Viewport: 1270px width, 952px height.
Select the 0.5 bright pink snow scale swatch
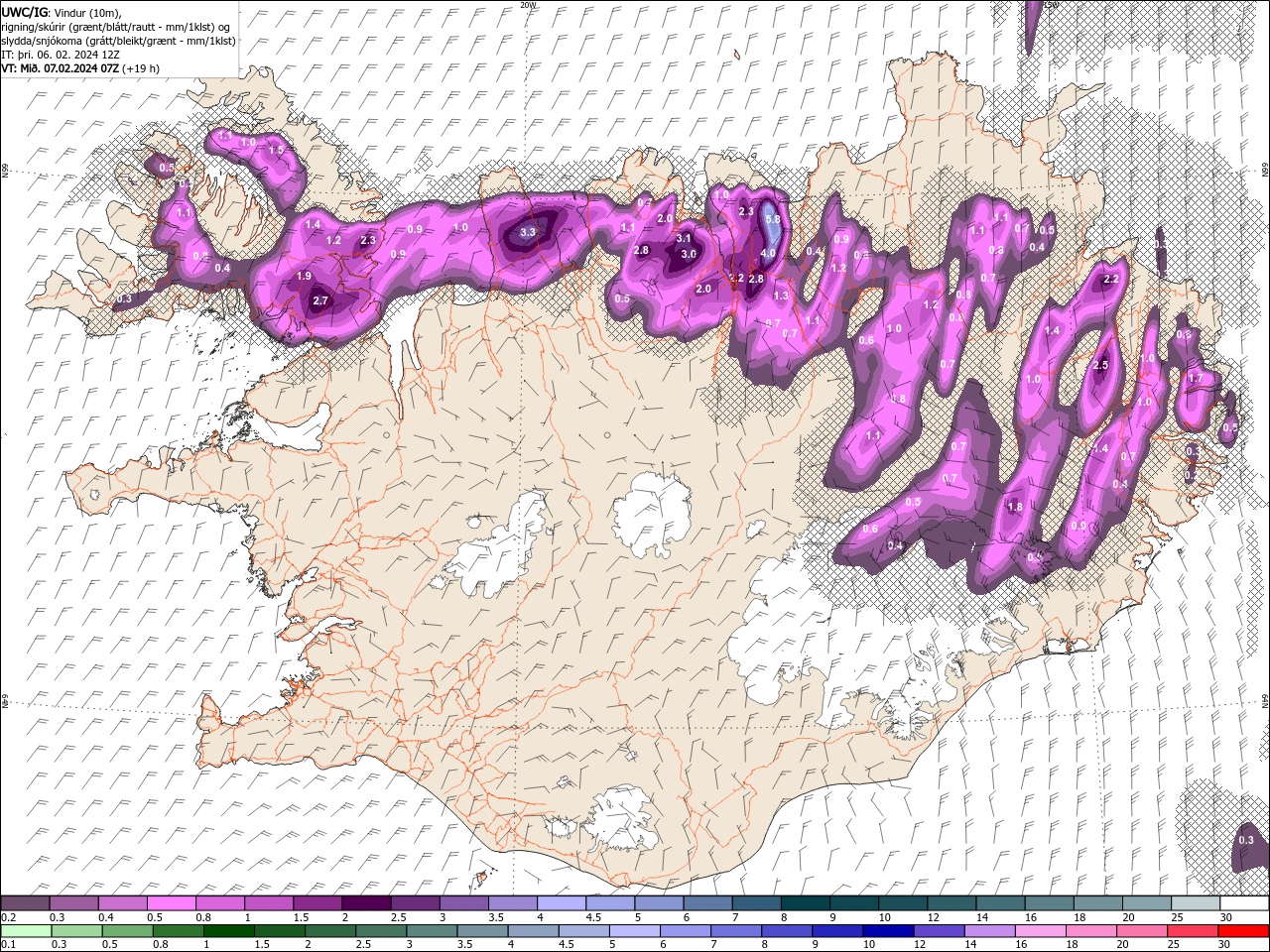pos(172,903)
